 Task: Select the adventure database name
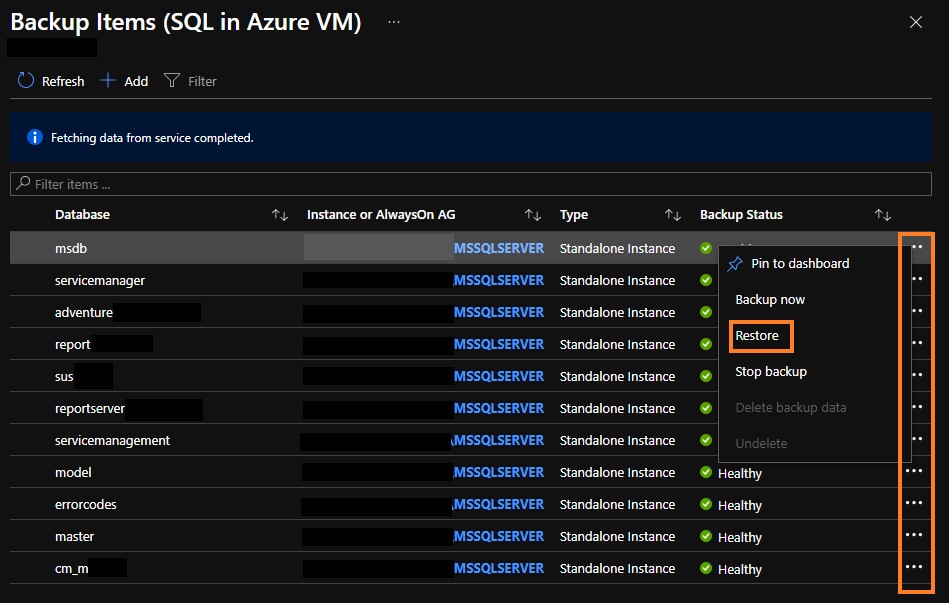84,312
